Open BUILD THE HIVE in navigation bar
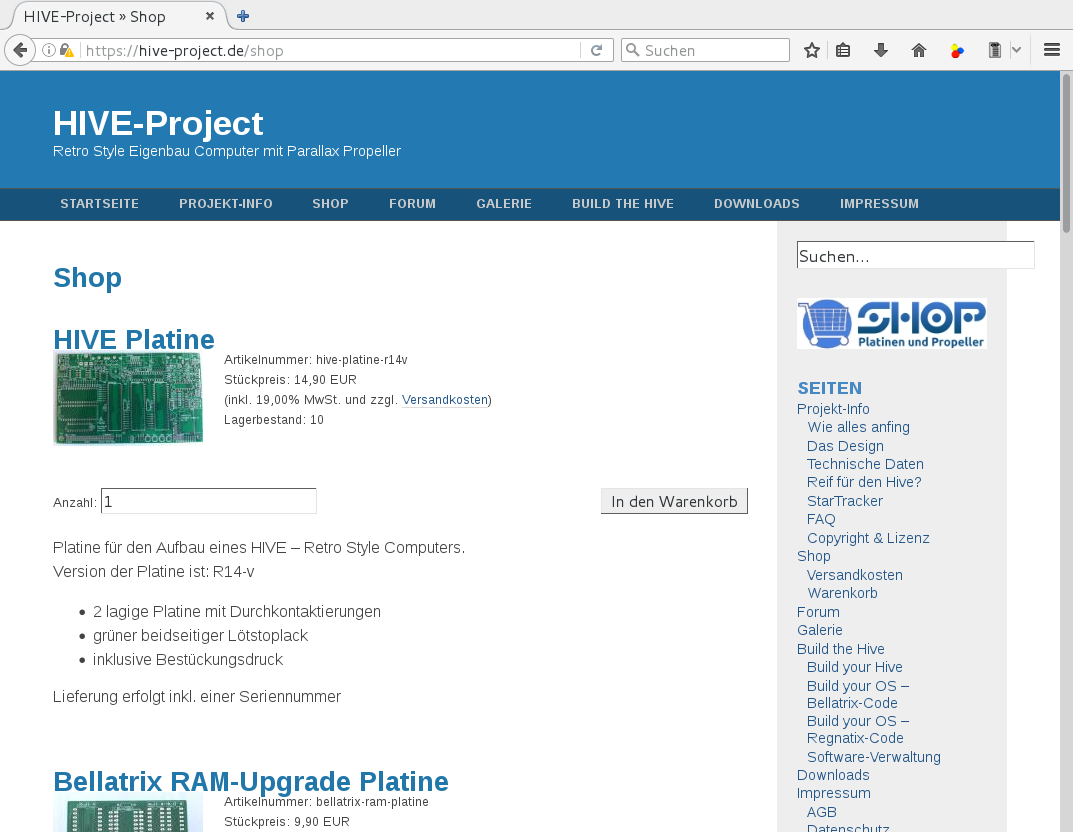Viewport: 1073px width, 832px height. coord(622,204)
